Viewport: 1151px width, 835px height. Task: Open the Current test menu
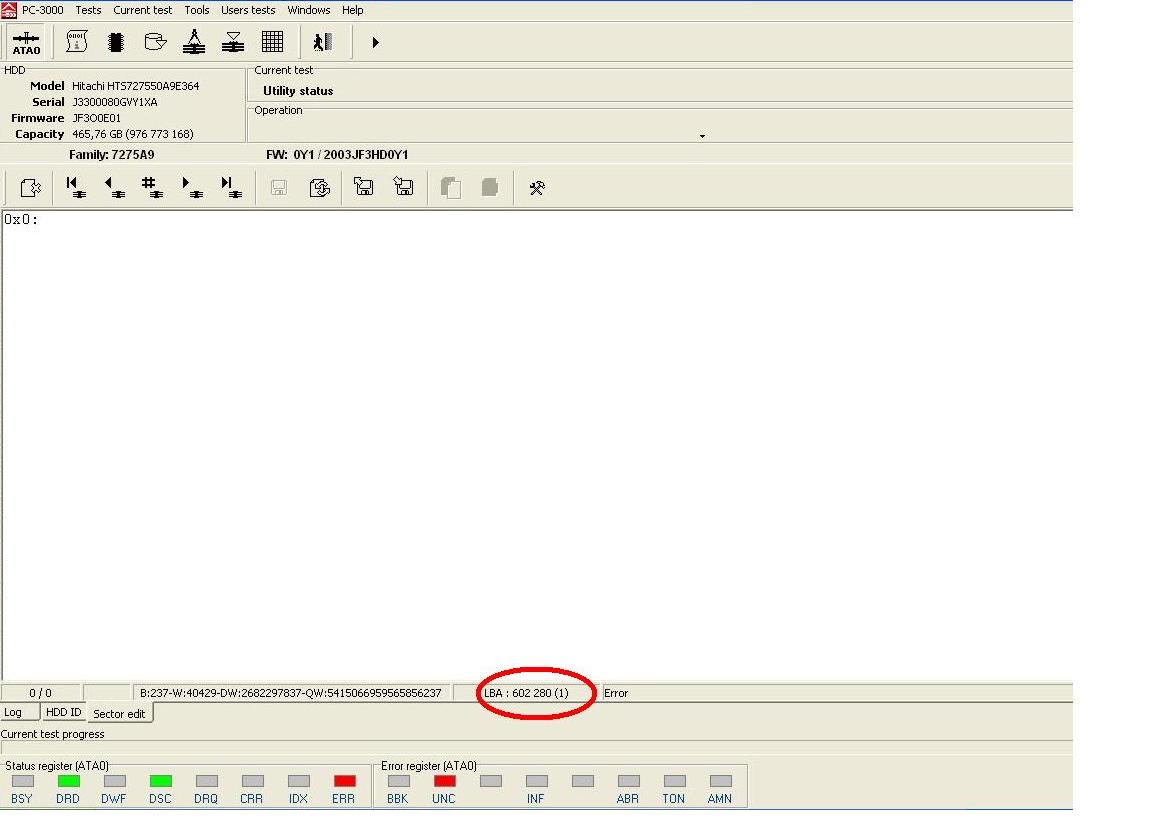[x=142, y=10]
